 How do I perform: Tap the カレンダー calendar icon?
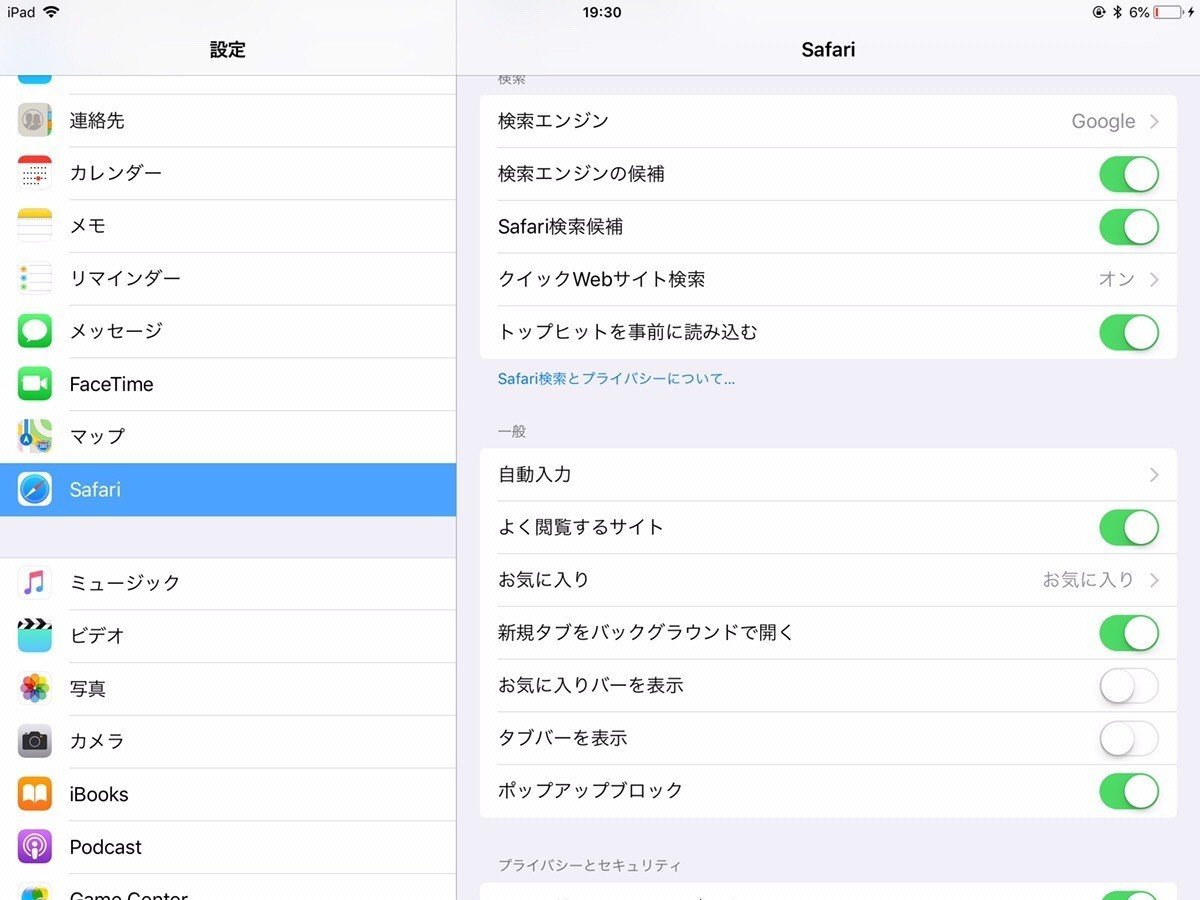click(x=35, y=173)
